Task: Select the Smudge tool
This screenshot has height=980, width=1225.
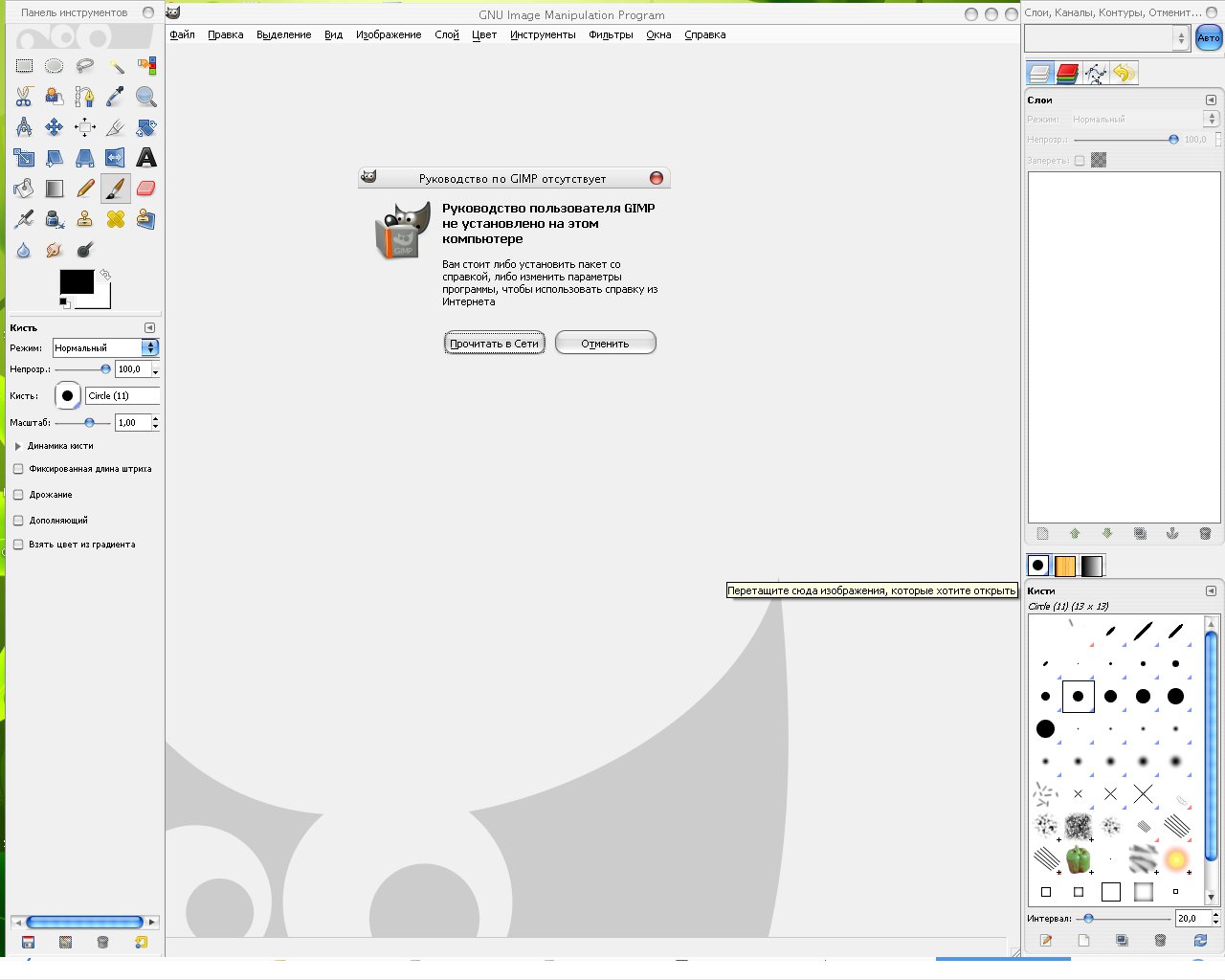Action: [55, 250]
